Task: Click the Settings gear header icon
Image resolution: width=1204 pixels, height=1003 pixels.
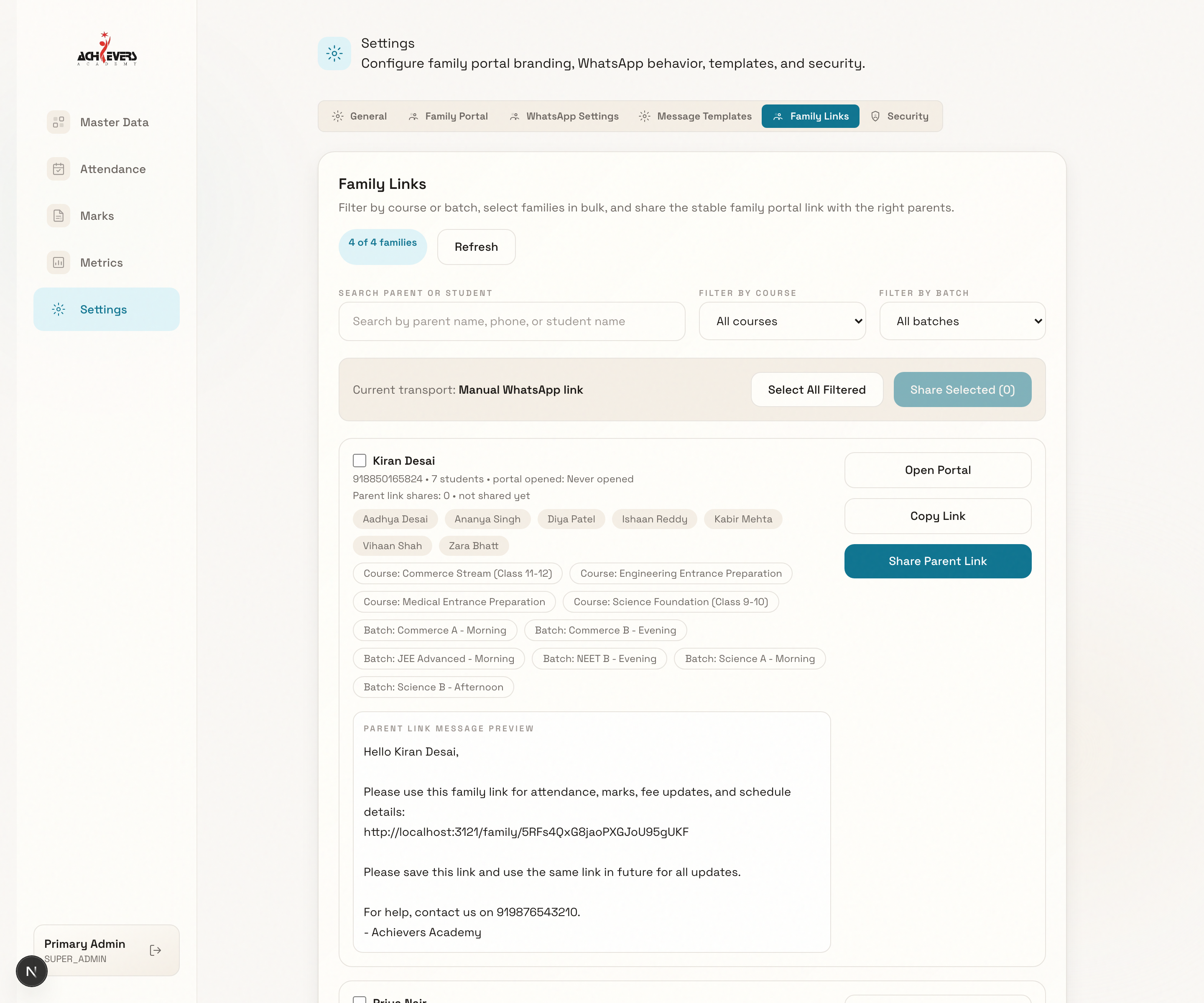Action: pyautogui.click(x=334, y=53)
